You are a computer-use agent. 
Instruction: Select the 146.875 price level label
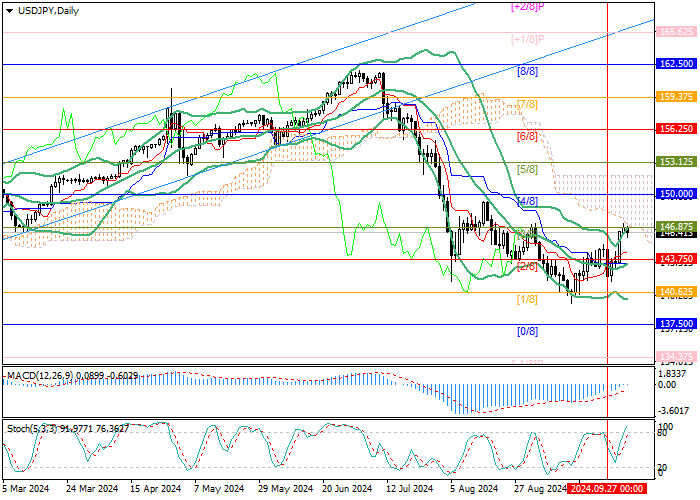(x=676, y=226)
